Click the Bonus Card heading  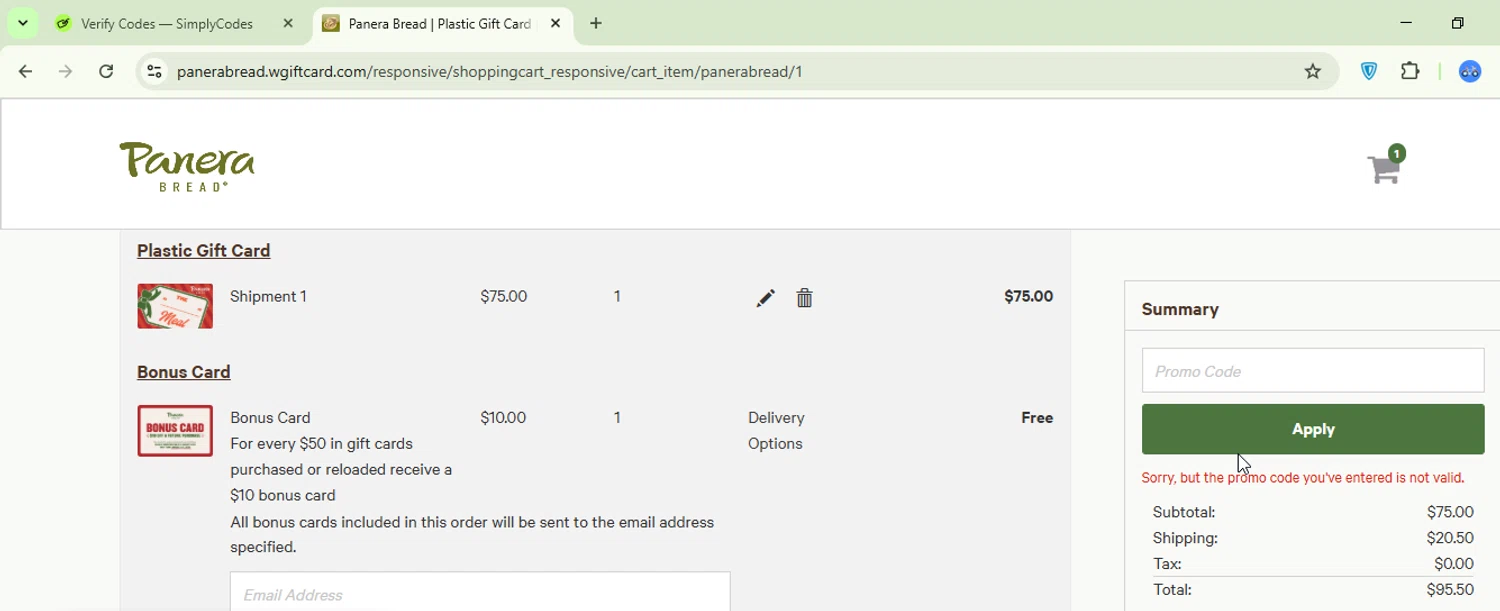pos(183,371)
